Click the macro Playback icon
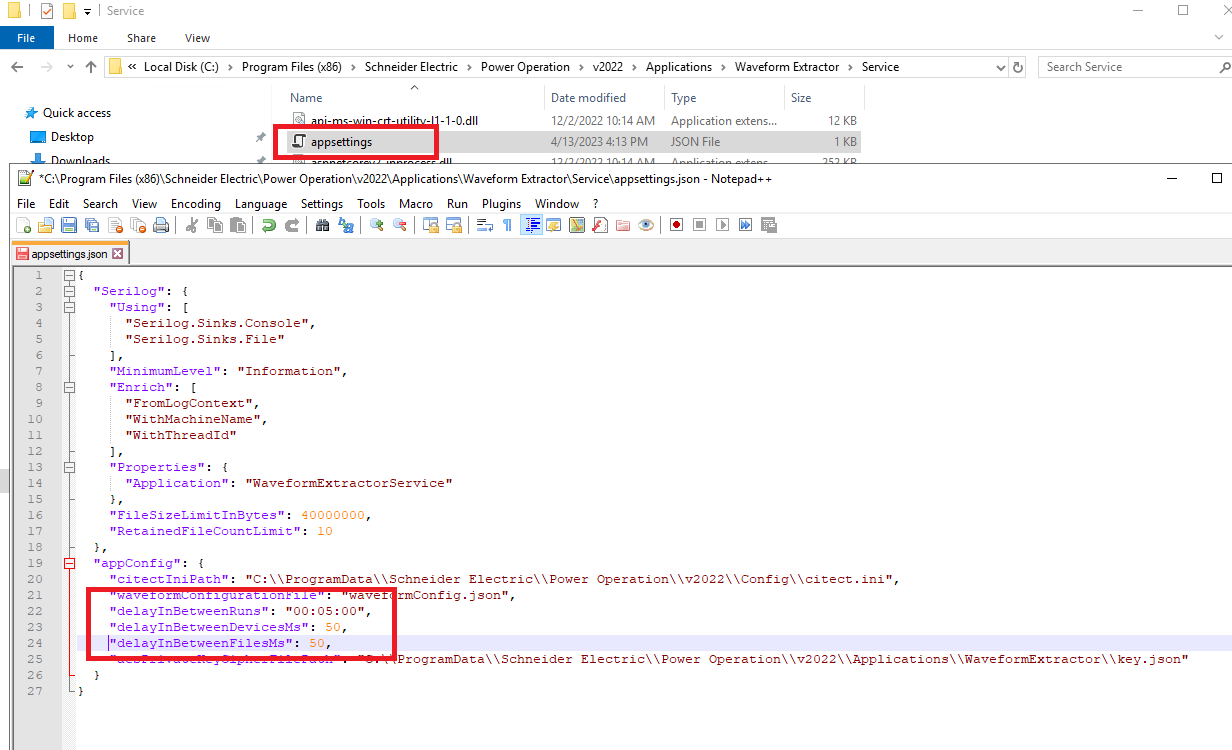The image size is (1232, 750). (x=723, y=225)
